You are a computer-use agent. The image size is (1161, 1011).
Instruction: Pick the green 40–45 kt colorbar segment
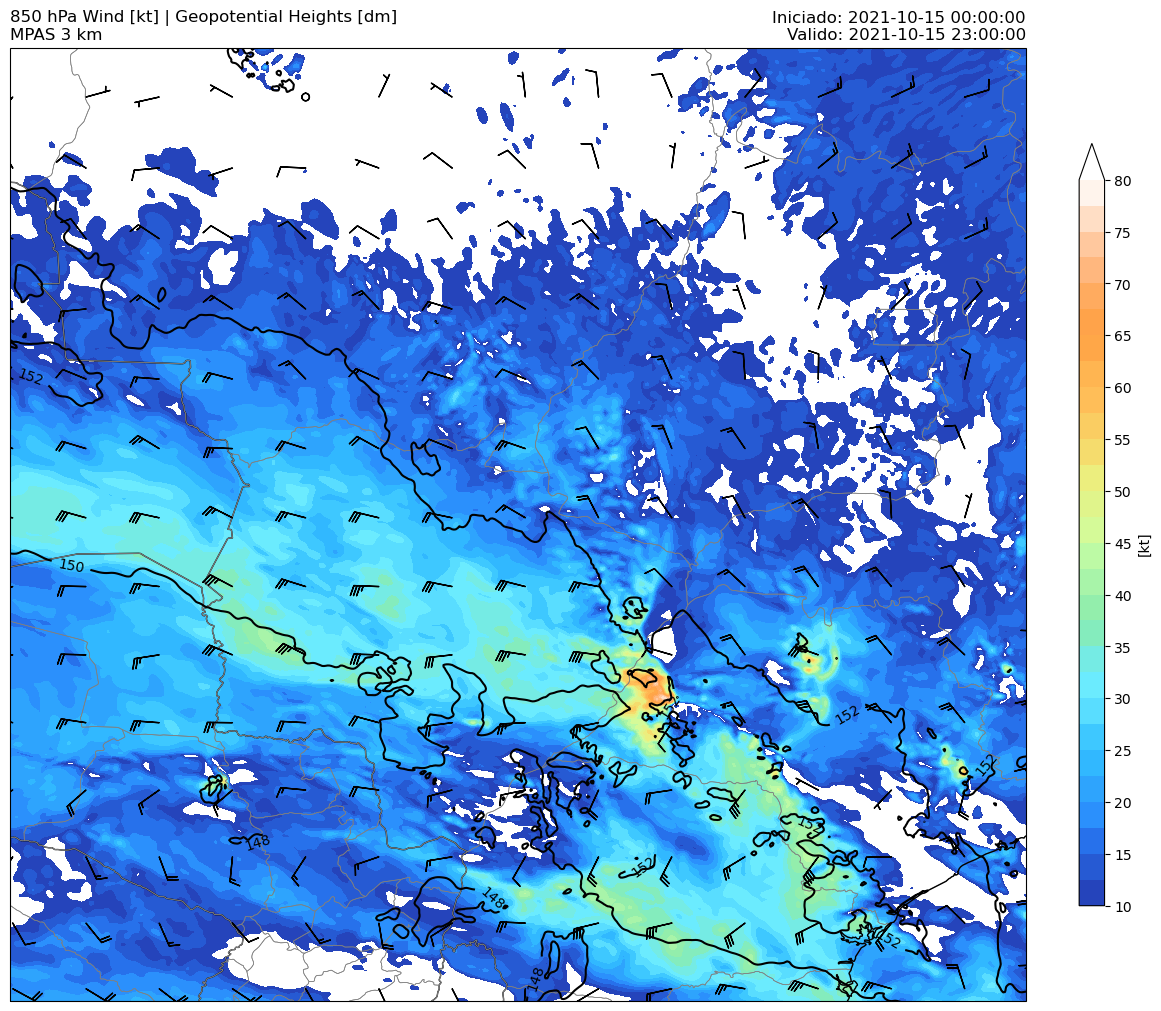[1091, 569]
